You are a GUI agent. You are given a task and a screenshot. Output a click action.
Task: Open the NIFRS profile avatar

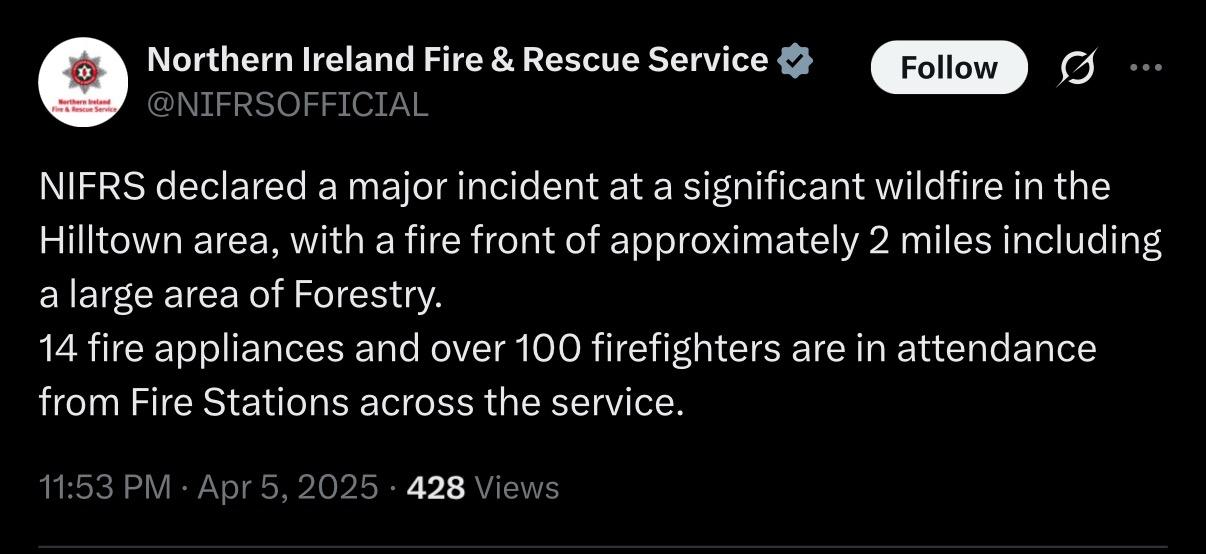[83, 84]
